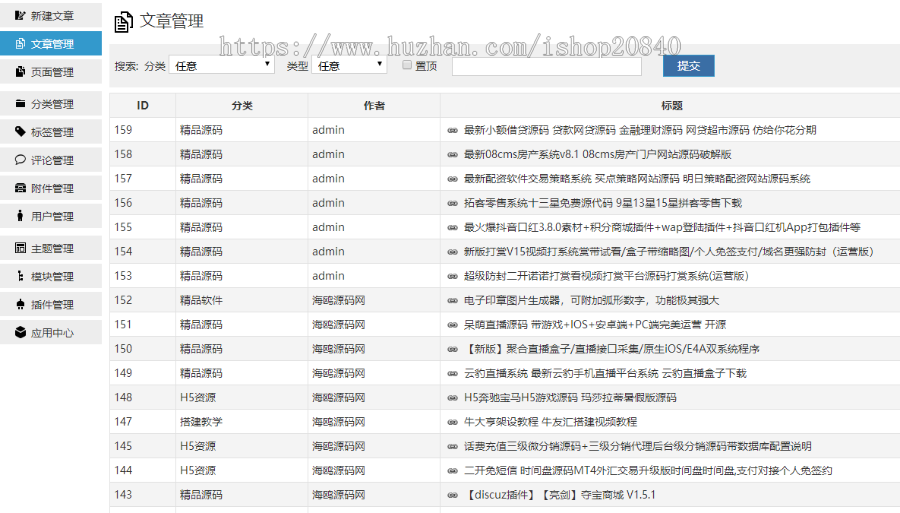
Task: Click the 提交 submit button
Action: tap(689, 66)
